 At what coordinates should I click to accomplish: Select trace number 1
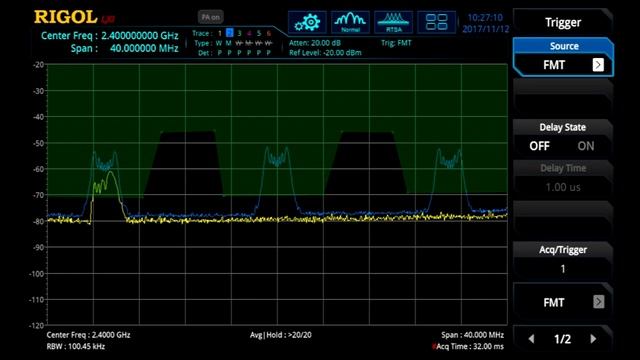pyautogui.click(x=220, y=33)
